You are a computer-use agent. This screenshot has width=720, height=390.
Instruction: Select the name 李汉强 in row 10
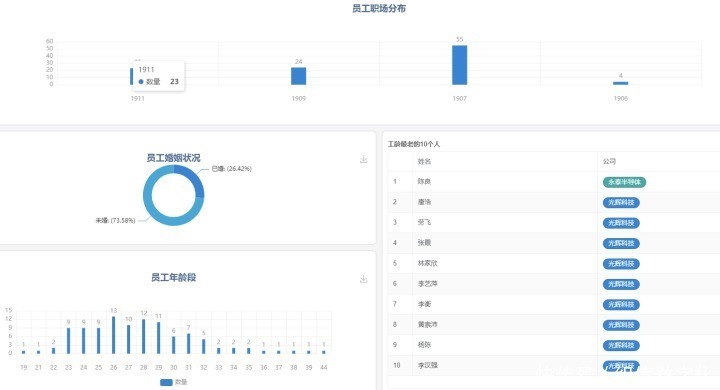pos(428,365)
